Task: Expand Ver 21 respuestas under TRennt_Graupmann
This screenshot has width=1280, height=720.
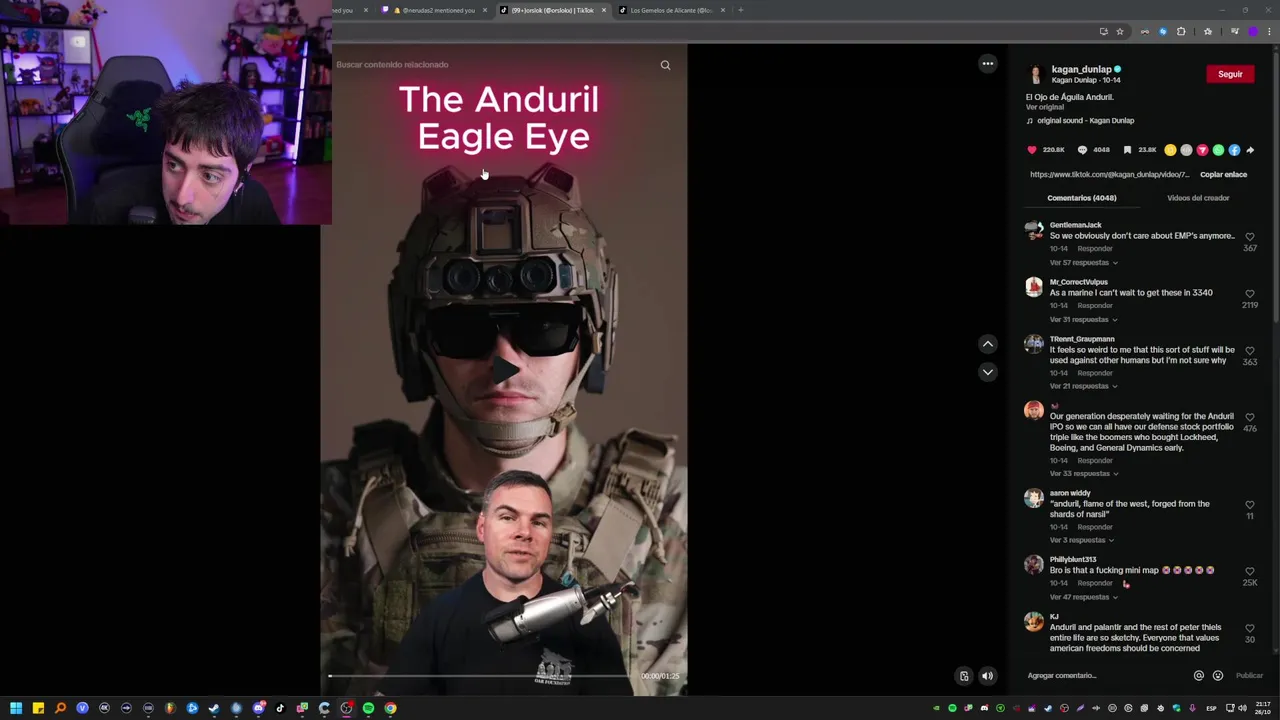Action: point(1083,386)
